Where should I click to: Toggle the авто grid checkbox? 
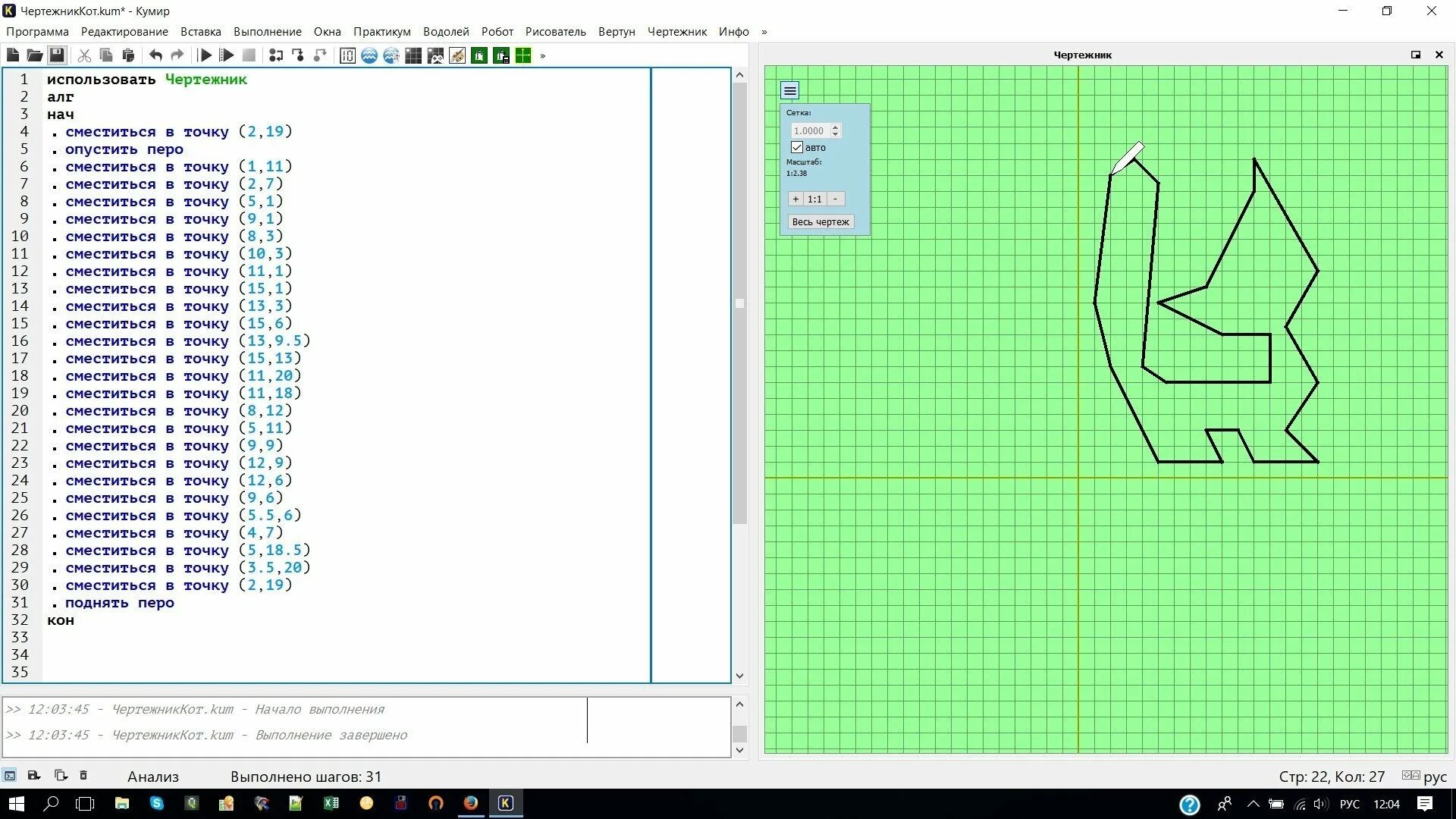coord(797,147)
